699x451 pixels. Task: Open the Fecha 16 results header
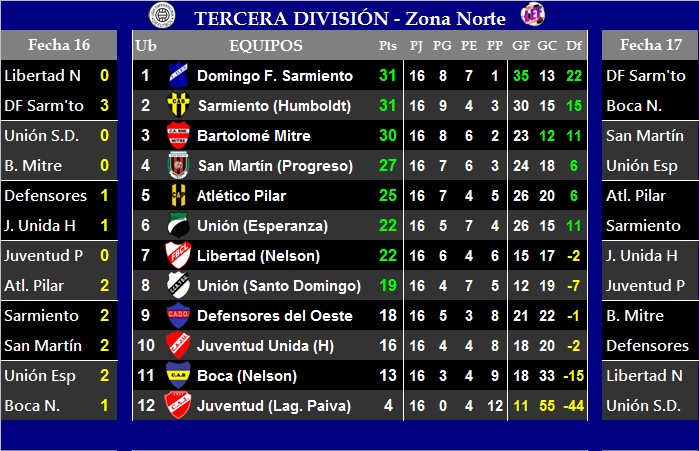click(x=59, y=45)
